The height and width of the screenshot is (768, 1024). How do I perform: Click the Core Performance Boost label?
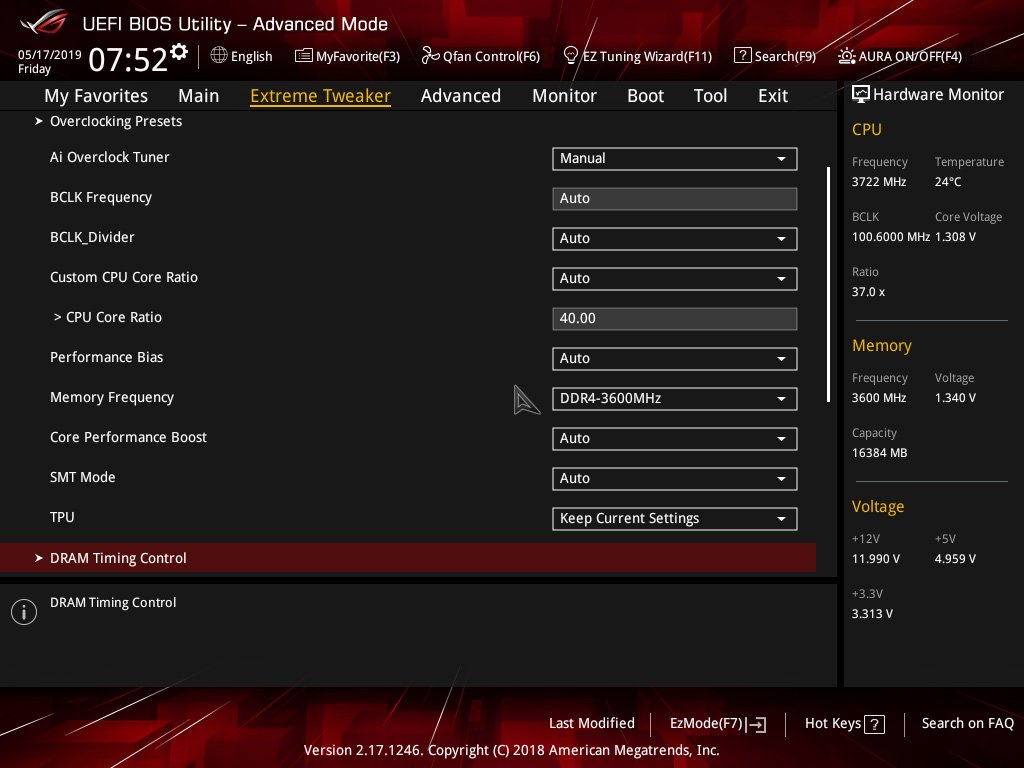click(128, 437)
